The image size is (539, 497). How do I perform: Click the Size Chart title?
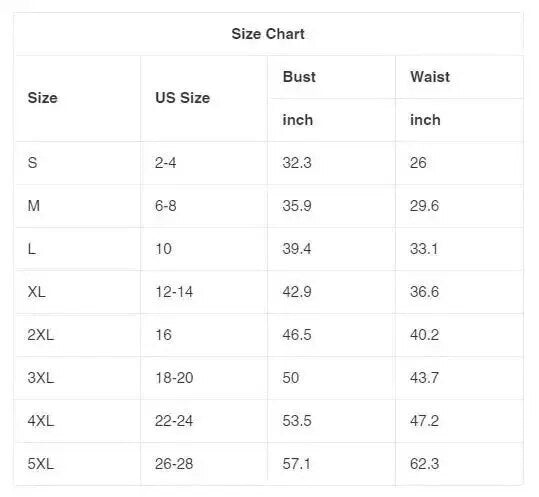pos(268,34)
